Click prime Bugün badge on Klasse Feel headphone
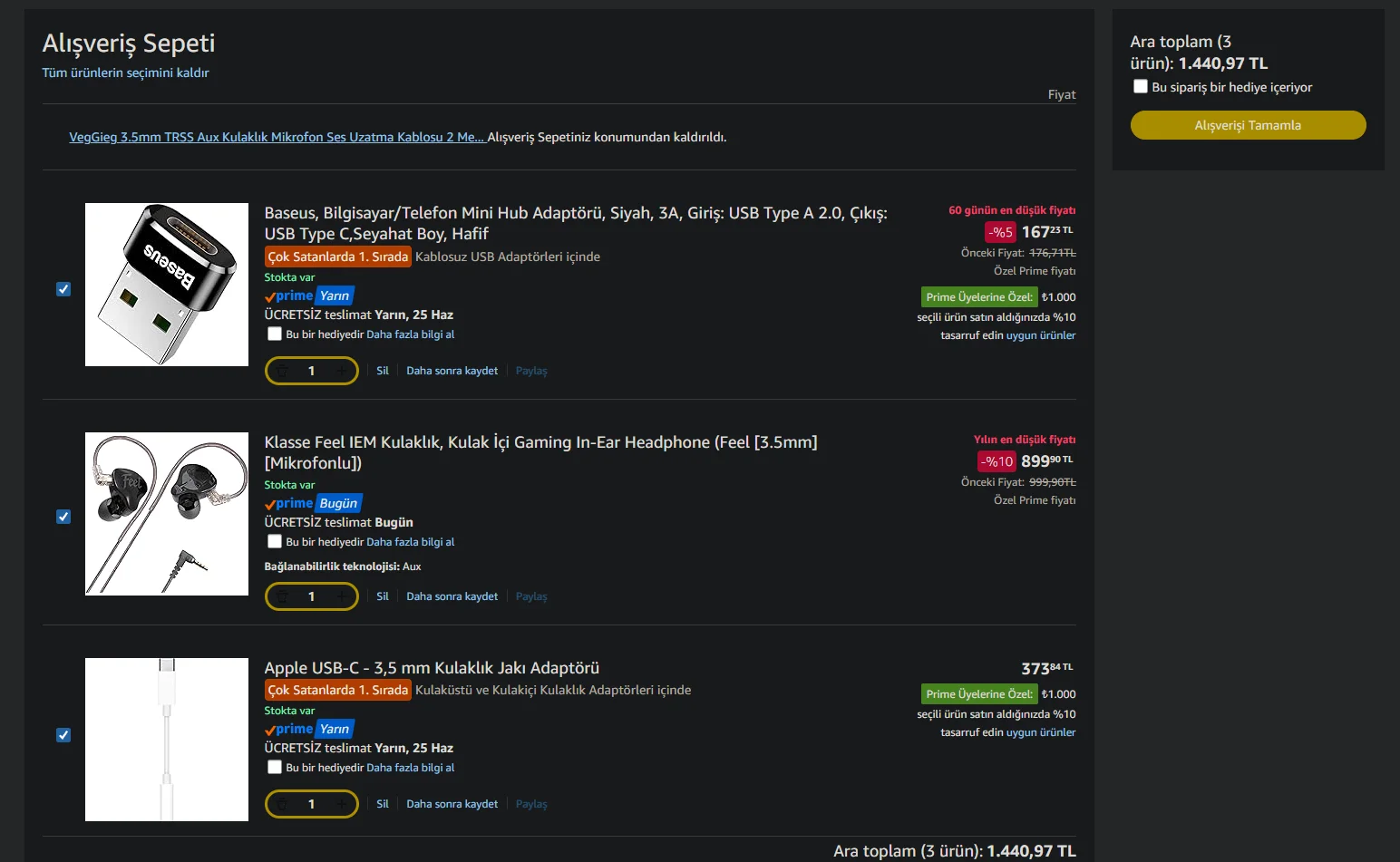Viewport: 1400px width, 862px height. click(314, 503)
